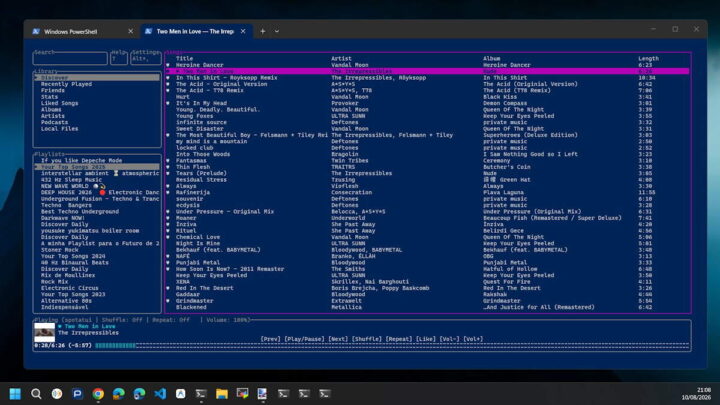Toggle heart next to Fantasmas
This screenshot has width=720, height=405.
click(x=168, y=161)
